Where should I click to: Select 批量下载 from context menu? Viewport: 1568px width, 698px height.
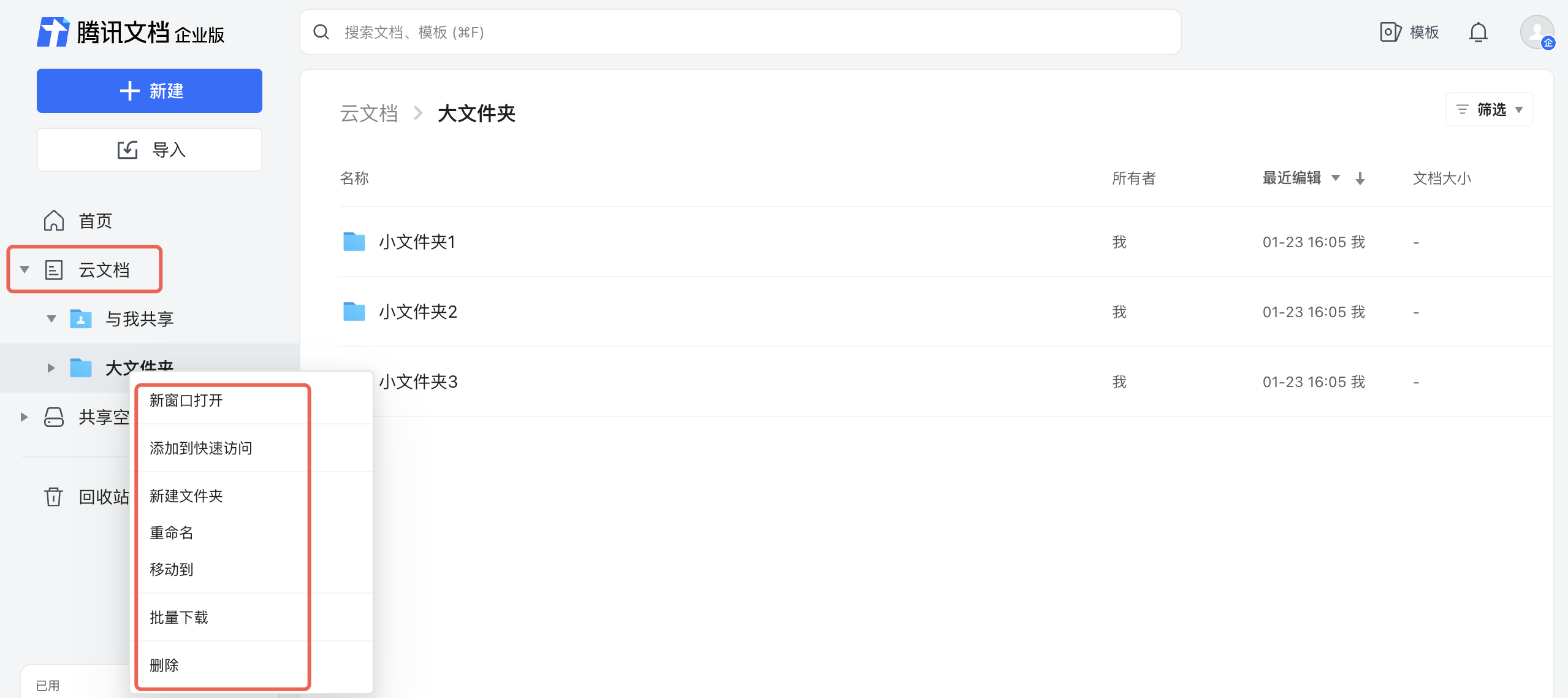coord(179,617)
